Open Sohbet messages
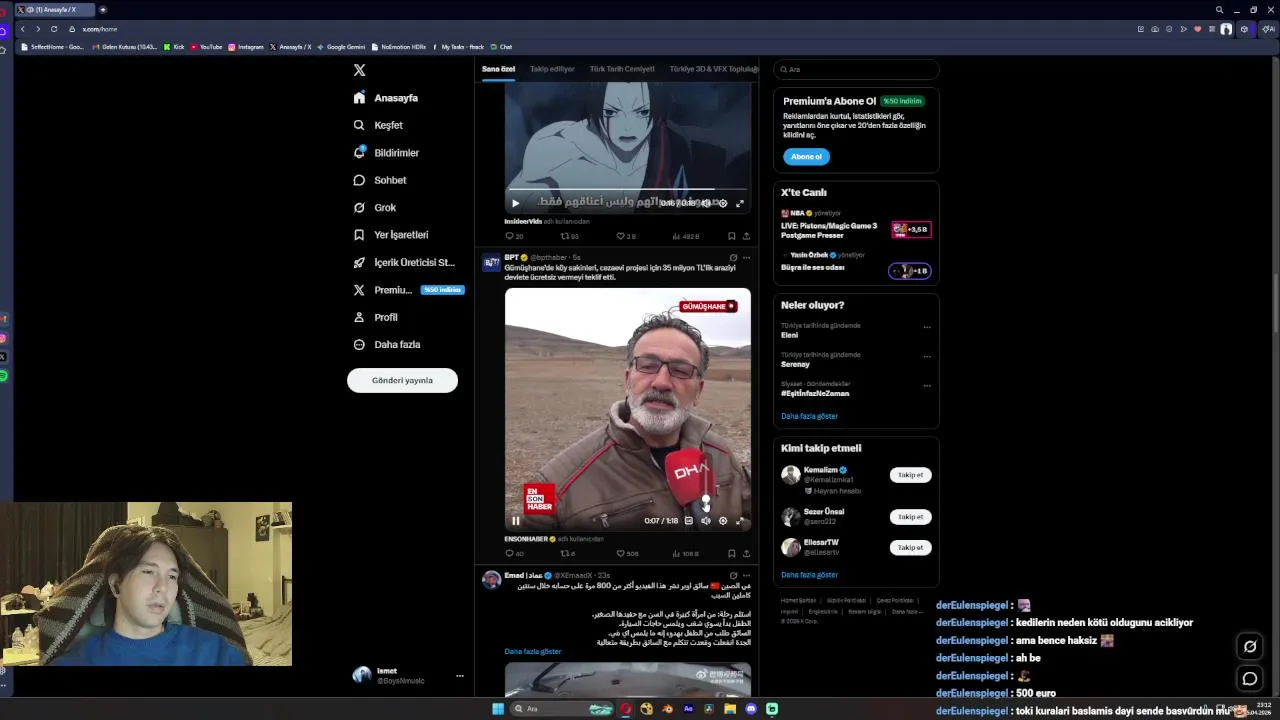The image size is (1280, 720). (380, 180)
